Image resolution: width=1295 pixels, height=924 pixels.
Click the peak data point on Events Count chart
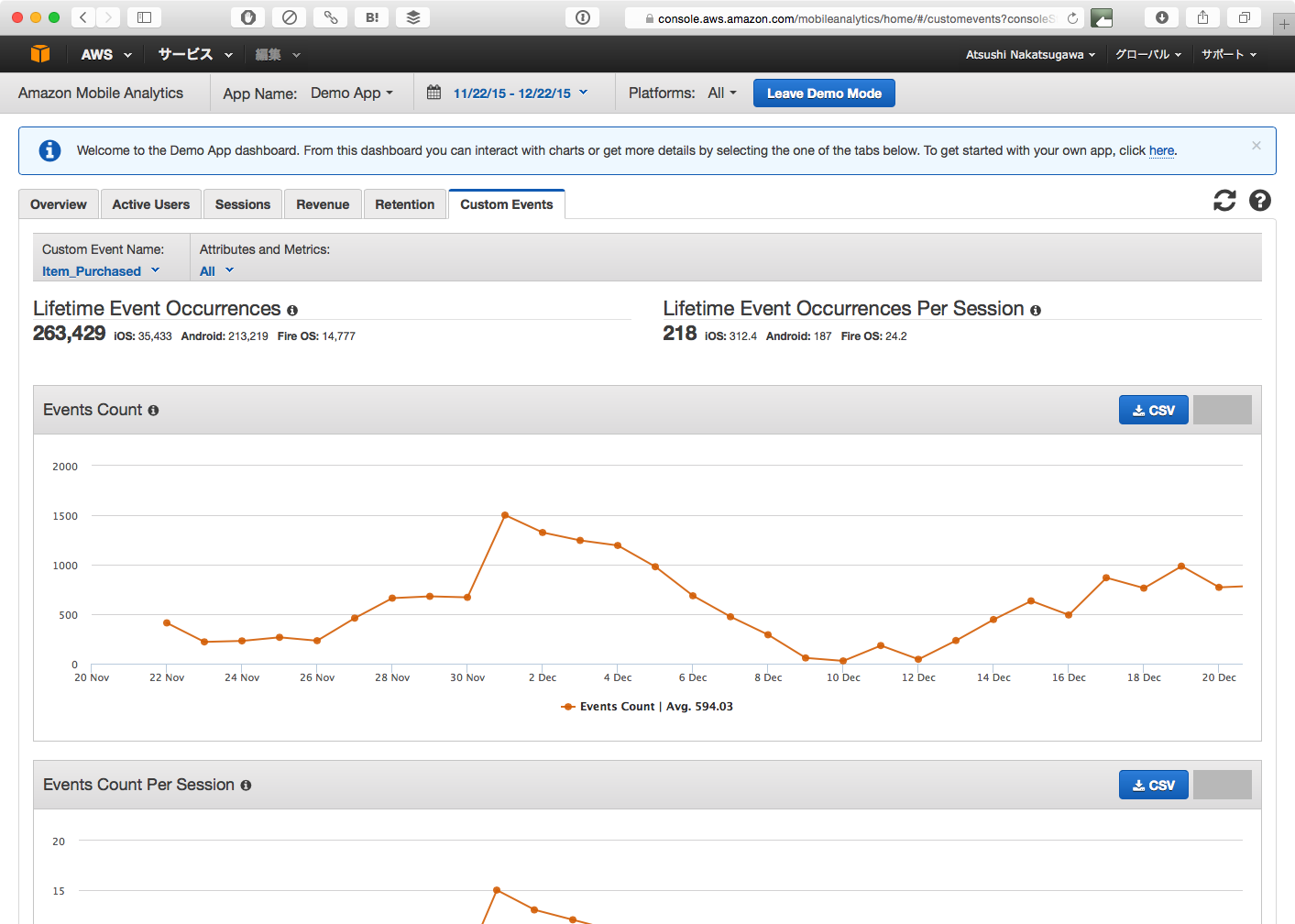click(505, 515)
